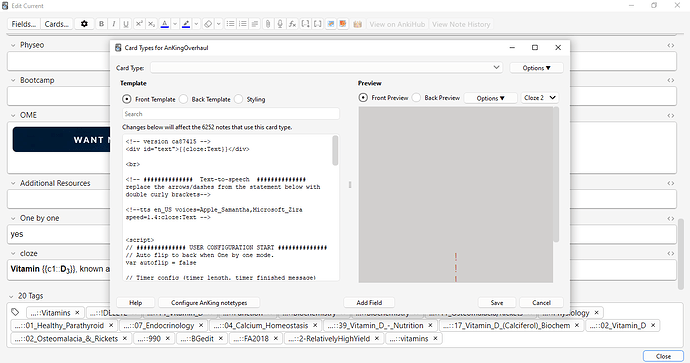Screen dimensions: 690x363
Task: Click the AnKing crown icon
Action: pyautogui.click(x=357, y=24)
